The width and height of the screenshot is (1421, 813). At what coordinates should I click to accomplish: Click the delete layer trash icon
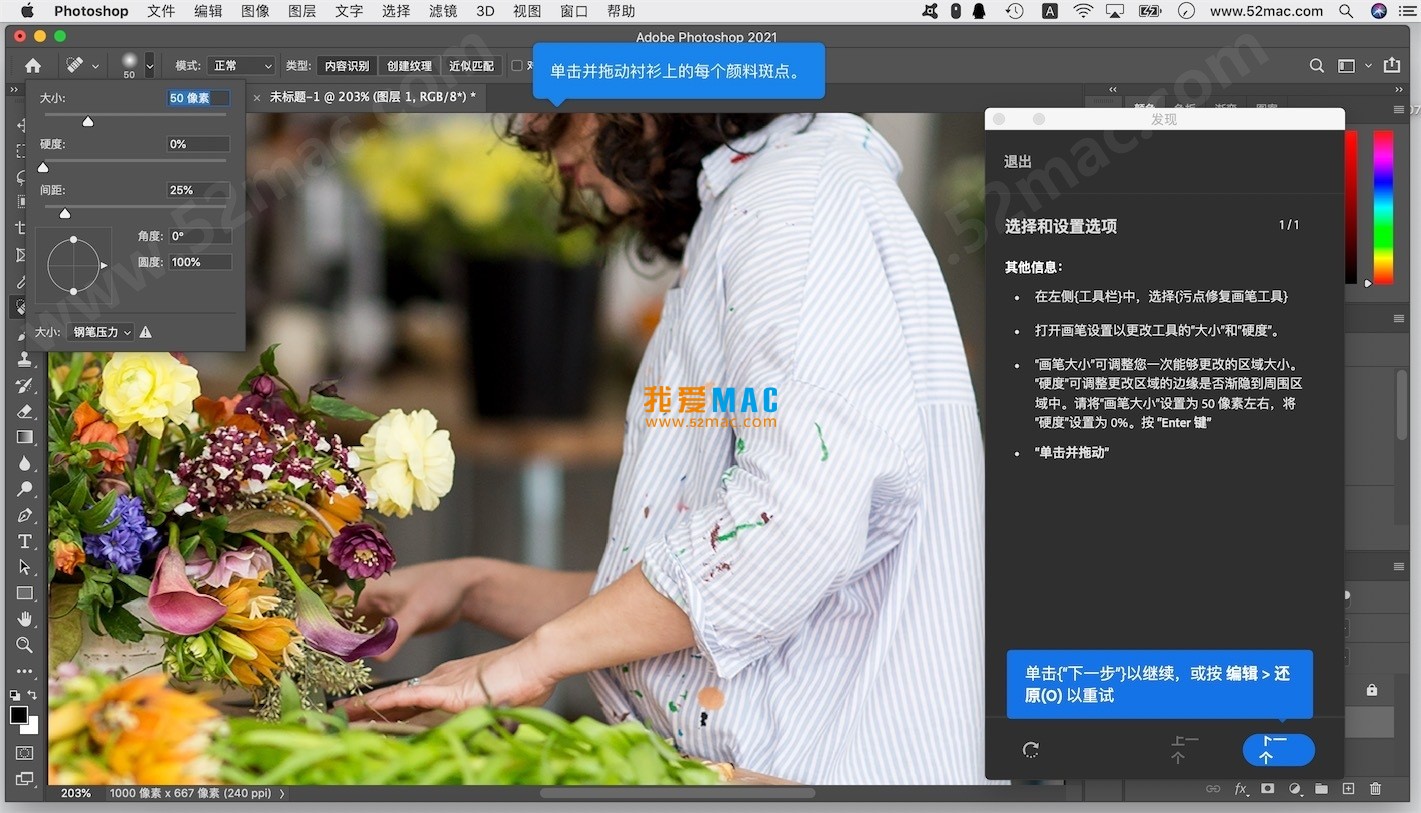[x=1375, y=789]
